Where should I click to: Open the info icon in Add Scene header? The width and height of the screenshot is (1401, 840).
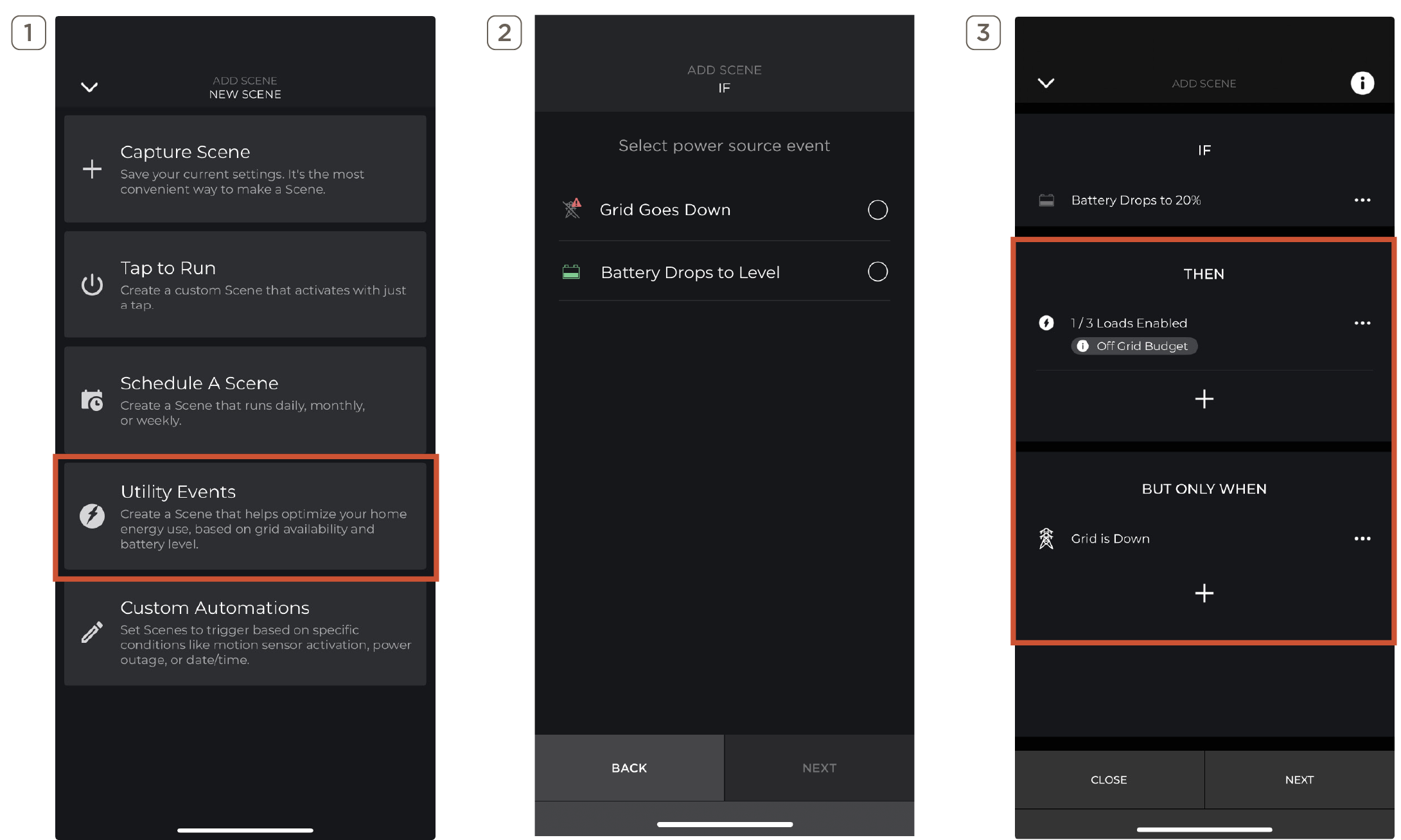[1362, 83]
